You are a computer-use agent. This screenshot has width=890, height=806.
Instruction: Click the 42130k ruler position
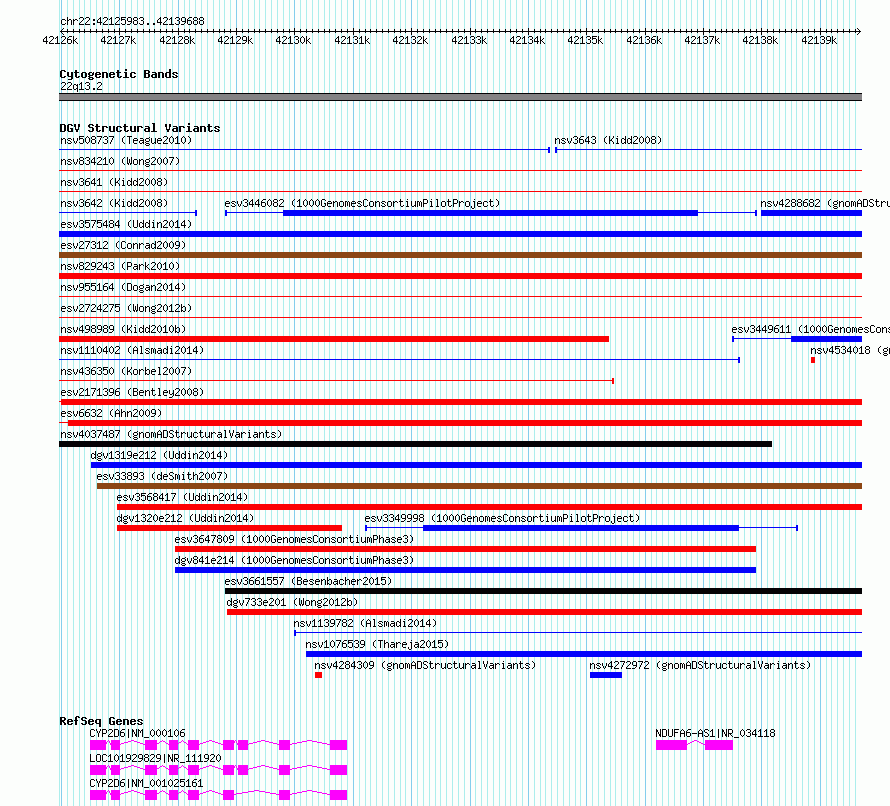coord(293,40)
